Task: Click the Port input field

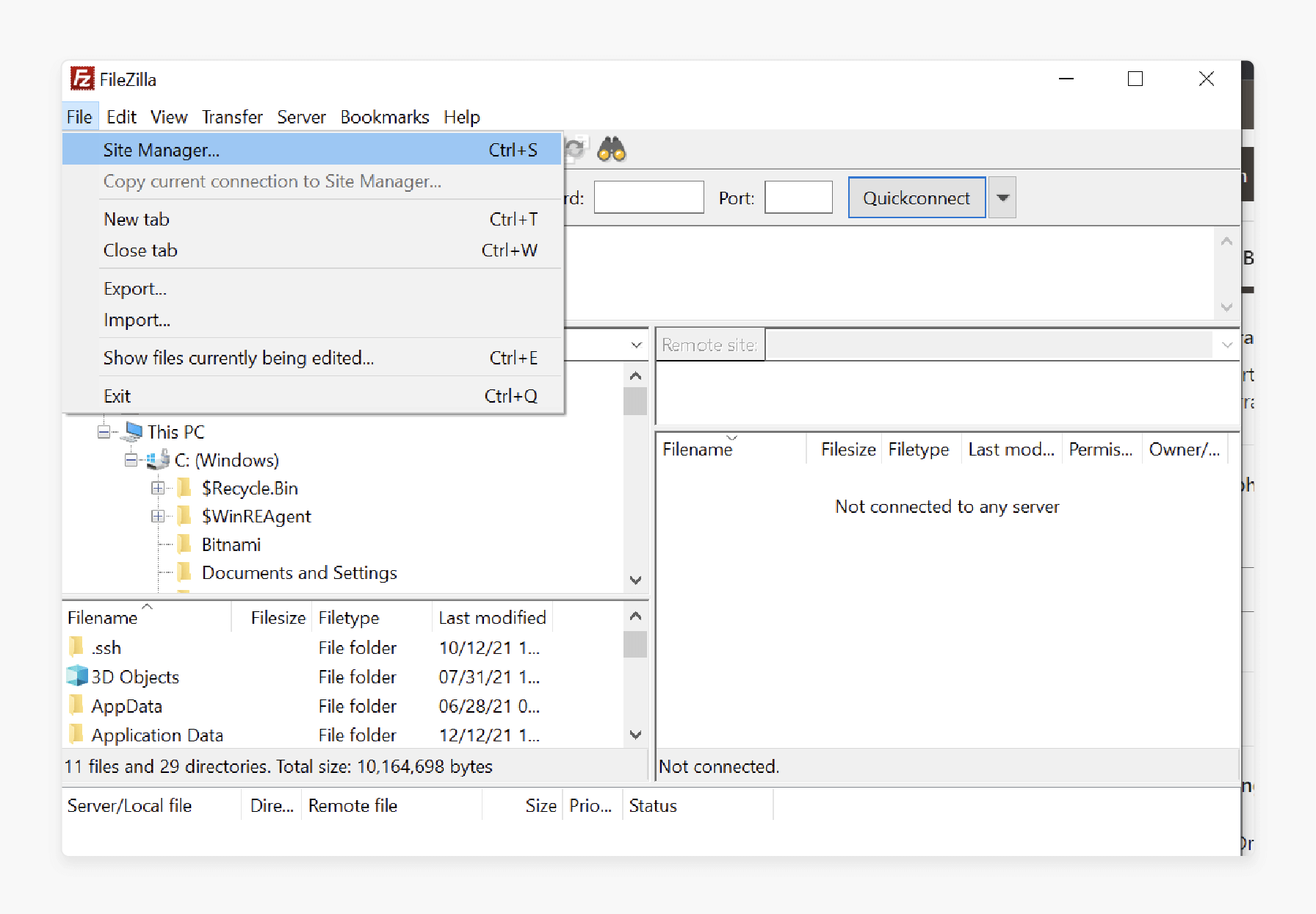Action: (798, 198)
